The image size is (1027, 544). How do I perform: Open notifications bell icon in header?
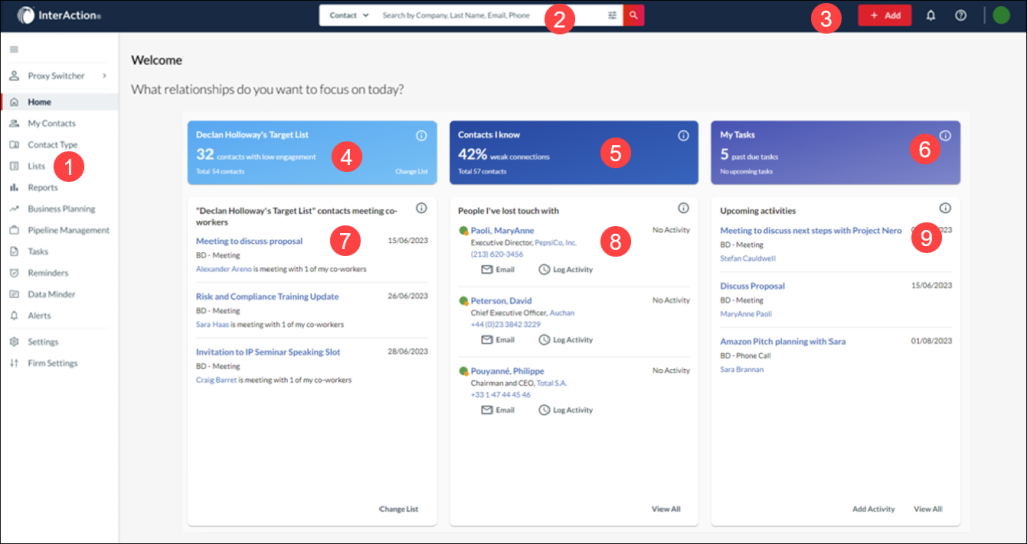click(931, 16)
